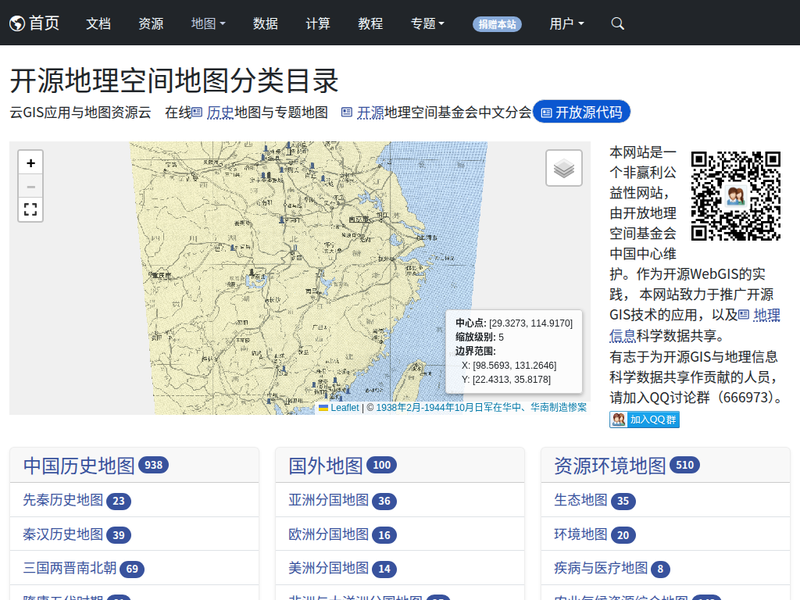Open 环境地图 category
Image resolution: width=800 pixels, height=600 pixels.
(x=581, y=534)
